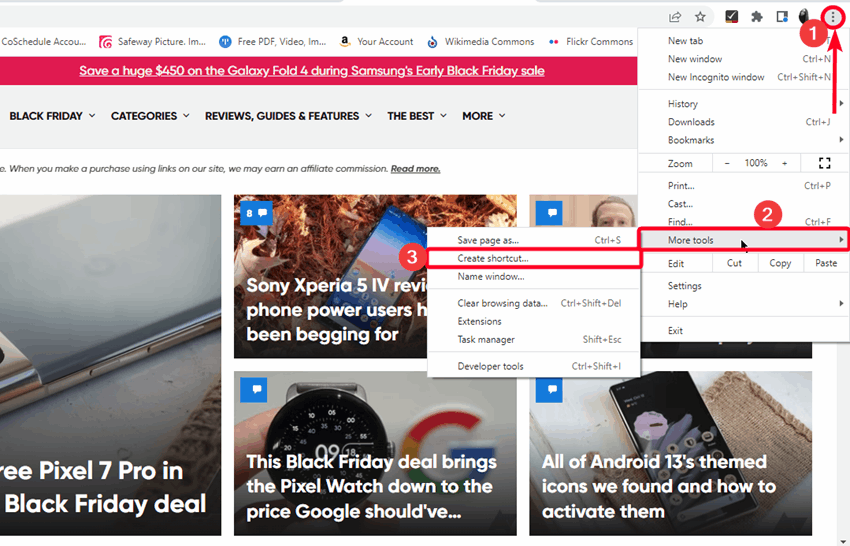Viewport: 850px width, 546px height.
Task: Increase zoom with the plus button
Action: coord(784,163)
